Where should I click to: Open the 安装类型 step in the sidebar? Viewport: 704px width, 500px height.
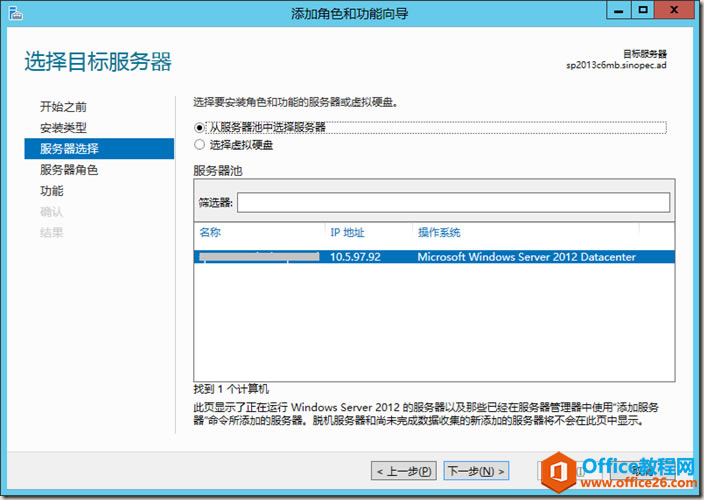click(x=63, y=128)
